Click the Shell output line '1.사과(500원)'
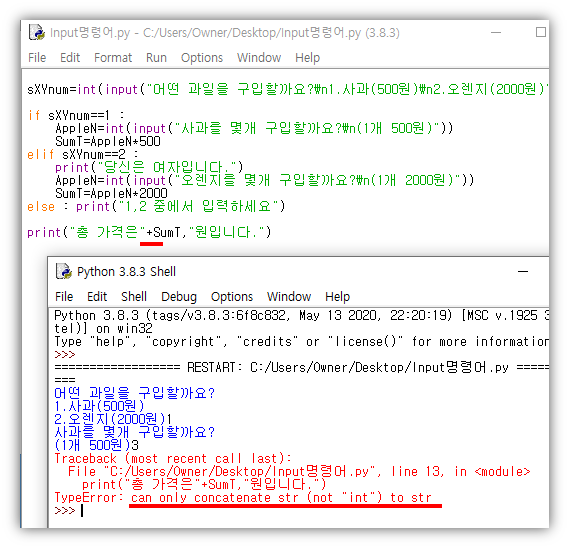The height and width of the screenshot is (548, 569). (99, 406)
